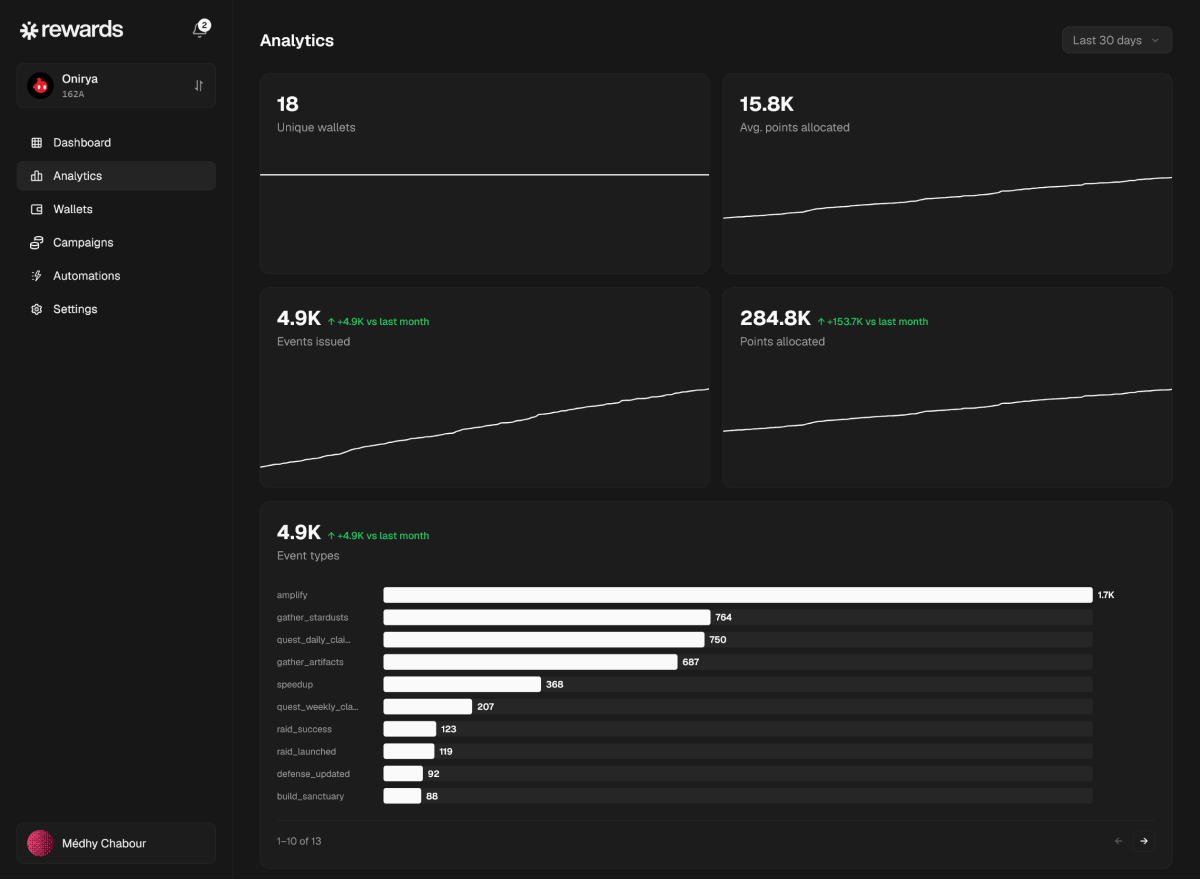Navigate to Campaigns
1200x880 pixels.
click(x=116, y=243)
